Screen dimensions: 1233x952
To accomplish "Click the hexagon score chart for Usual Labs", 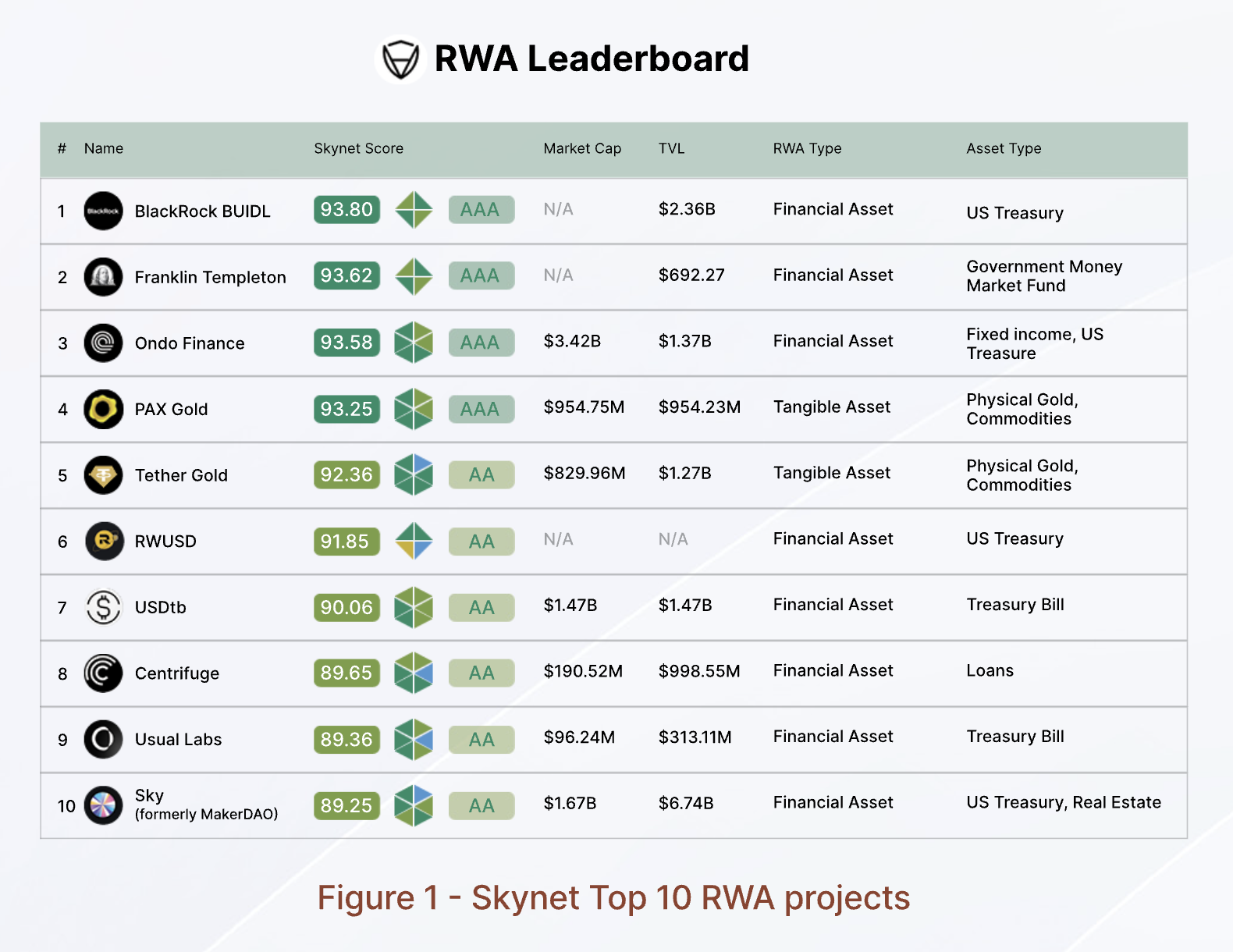I will 414,739.
